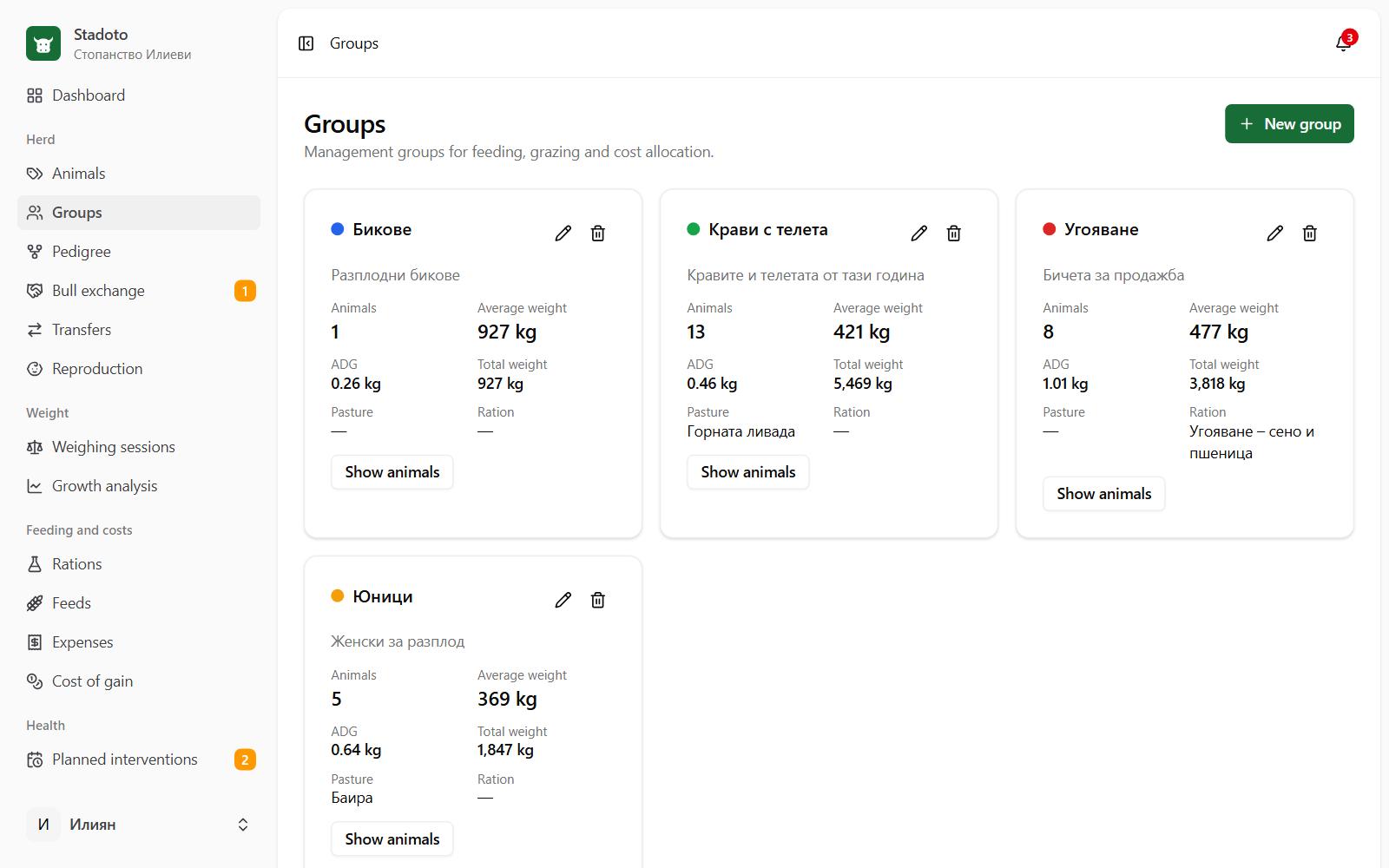Click the blue color dot of Бикове
The image size is (1389, 868).
pyautogui.click(x=338, y=229)
